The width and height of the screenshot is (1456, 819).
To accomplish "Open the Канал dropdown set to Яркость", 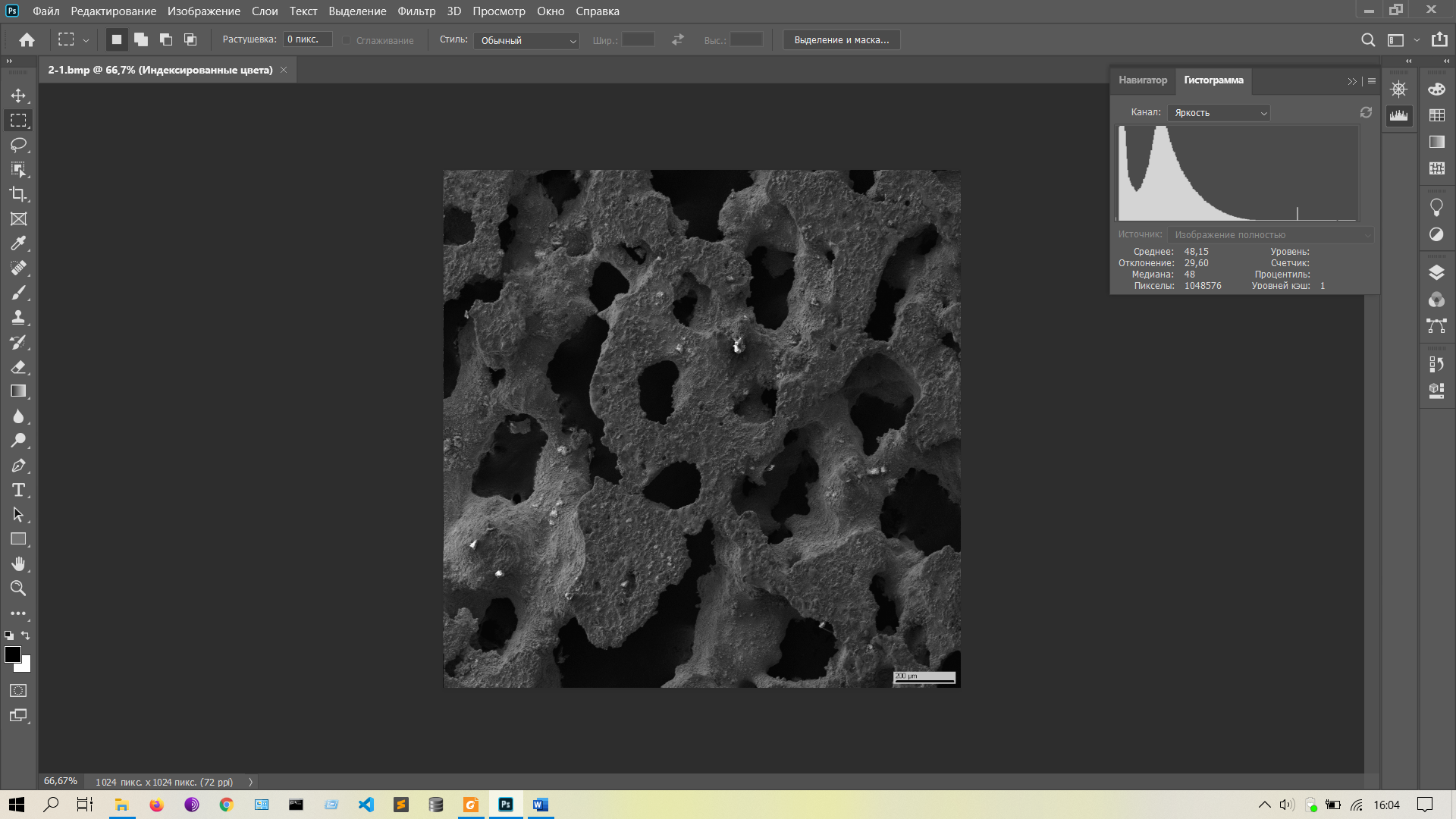I will (x=1219, y=113).
